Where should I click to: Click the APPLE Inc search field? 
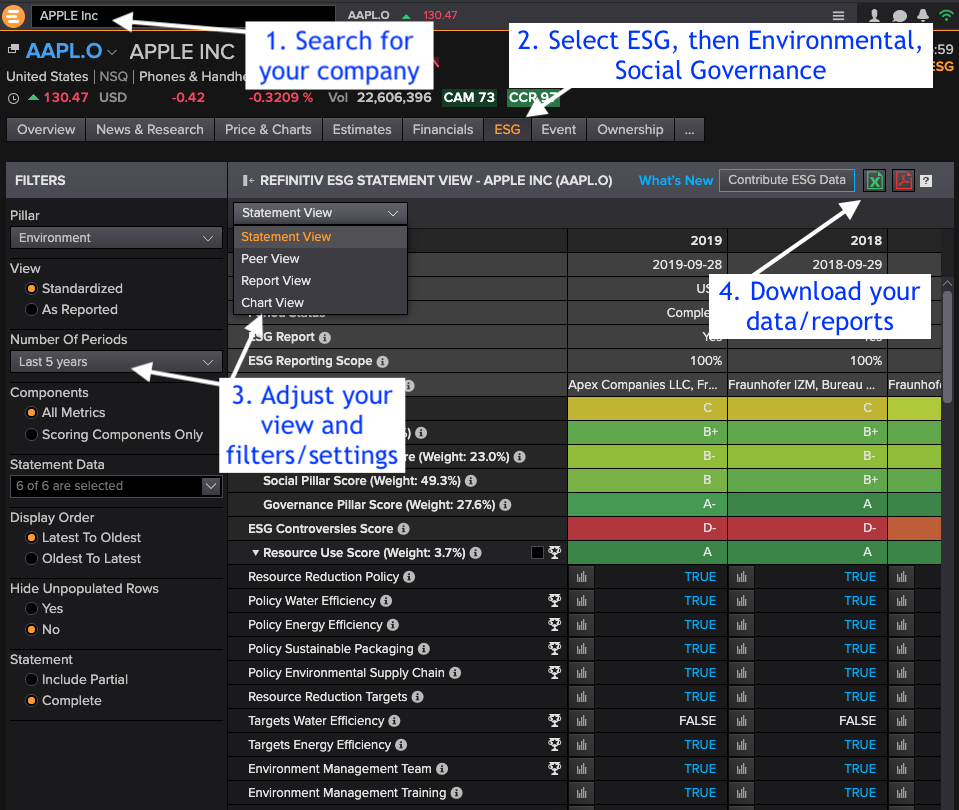coord(183,16)
